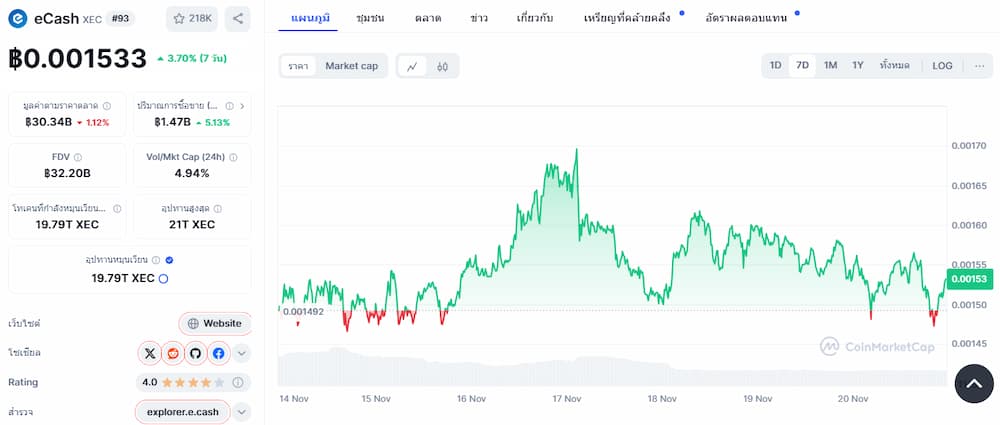This screenshot has width=1000, height=425.
Task: Select the 1Y time range
Action: [858, 66]
